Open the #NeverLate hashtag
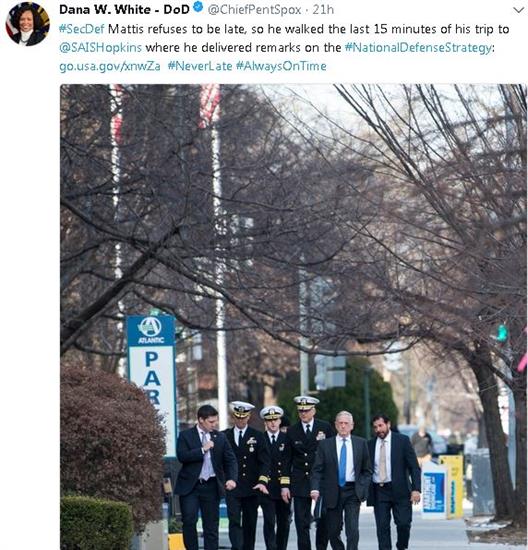The image size is (528, 550). coord(200,66)
